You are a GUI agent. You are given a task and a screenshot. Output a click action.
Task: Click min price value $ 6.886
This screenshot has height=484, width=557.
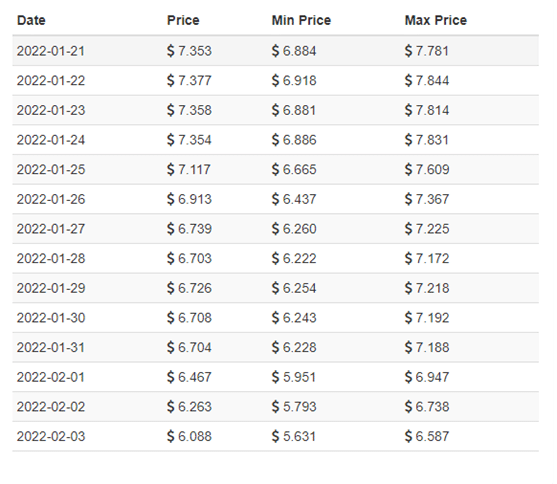click(x=294, y=140)
